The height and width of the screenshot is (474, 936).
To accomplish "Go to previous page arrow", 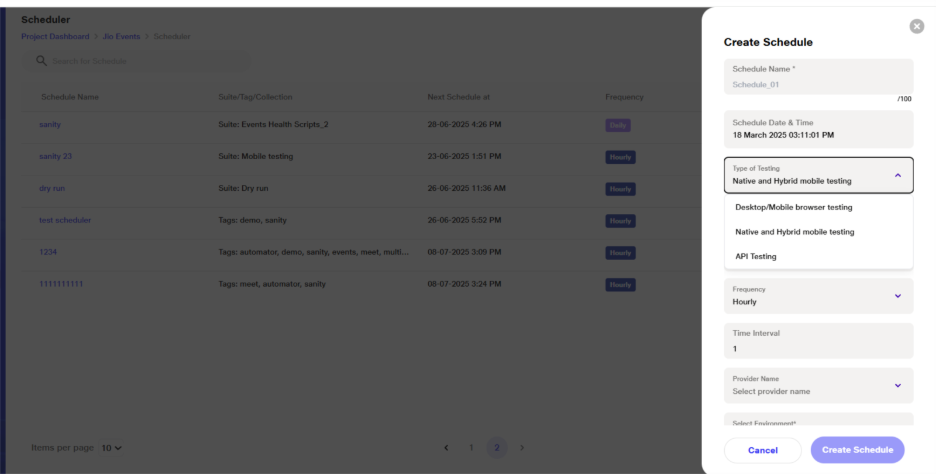I will point(446,448).
